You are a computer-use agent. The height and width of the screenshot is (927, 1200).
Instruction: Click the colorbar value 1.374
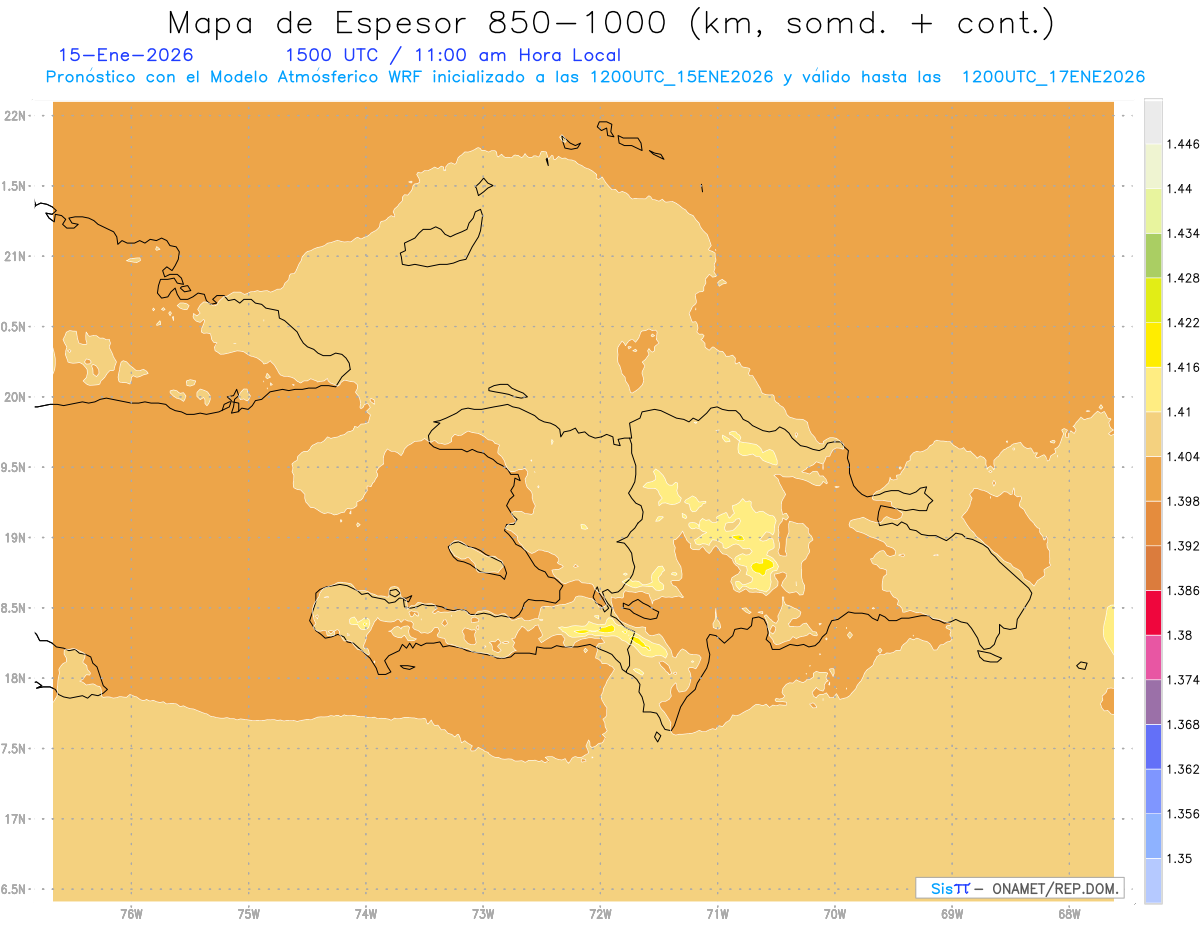pyautogui.click(x=1184, y=680)
